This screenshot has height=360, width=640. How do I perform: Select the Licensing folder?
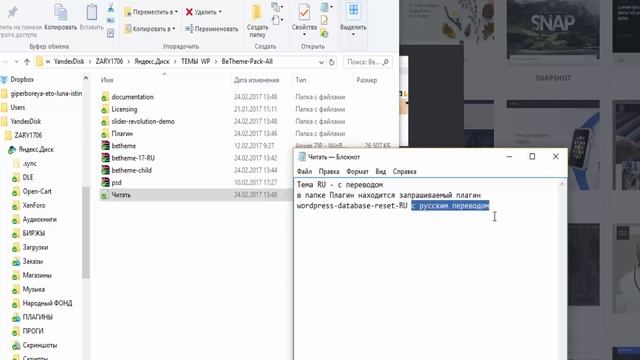(x=124, y=109)
